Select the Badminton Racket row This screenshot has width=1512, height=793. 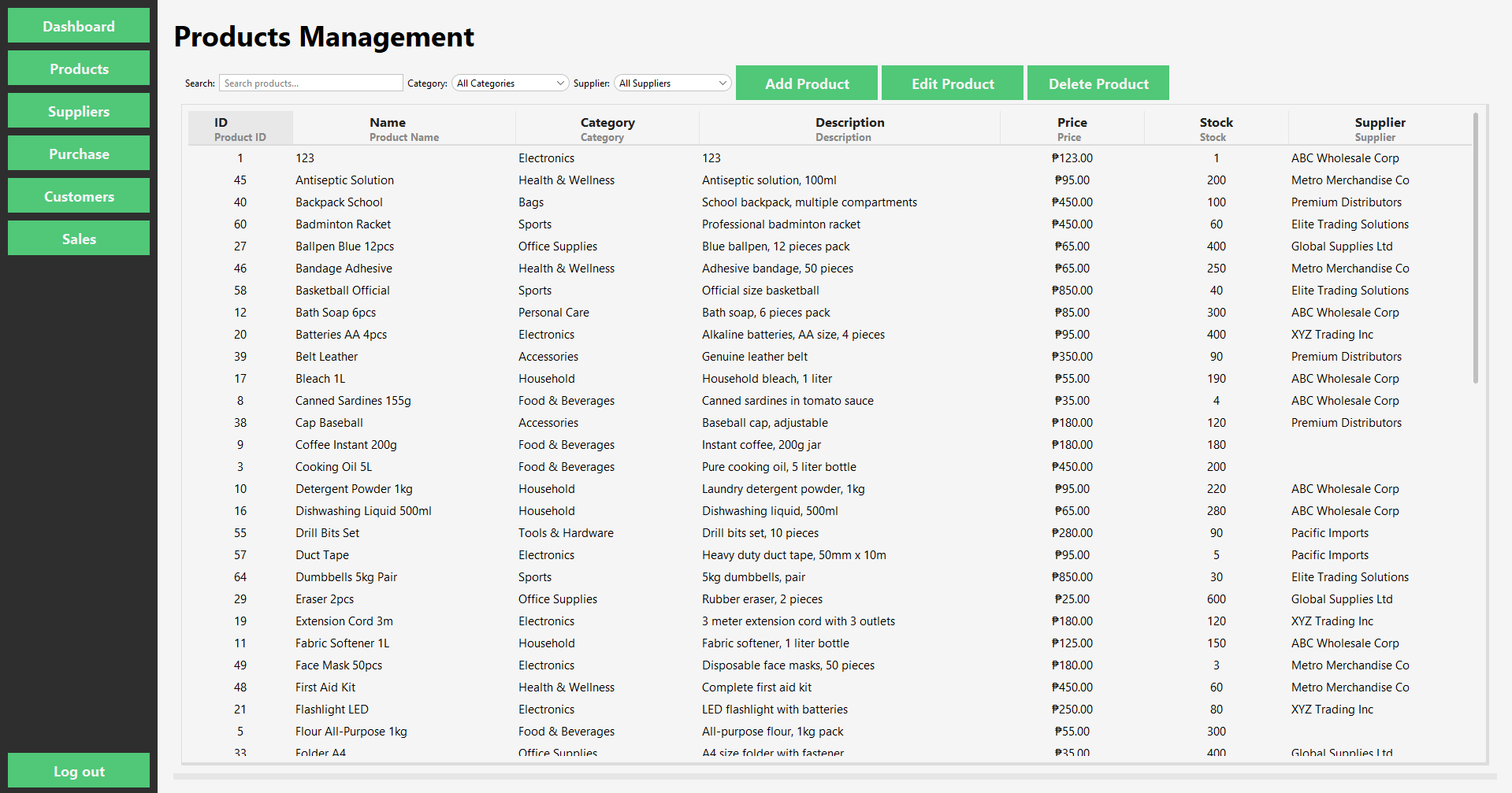click(x=552, y=224)
